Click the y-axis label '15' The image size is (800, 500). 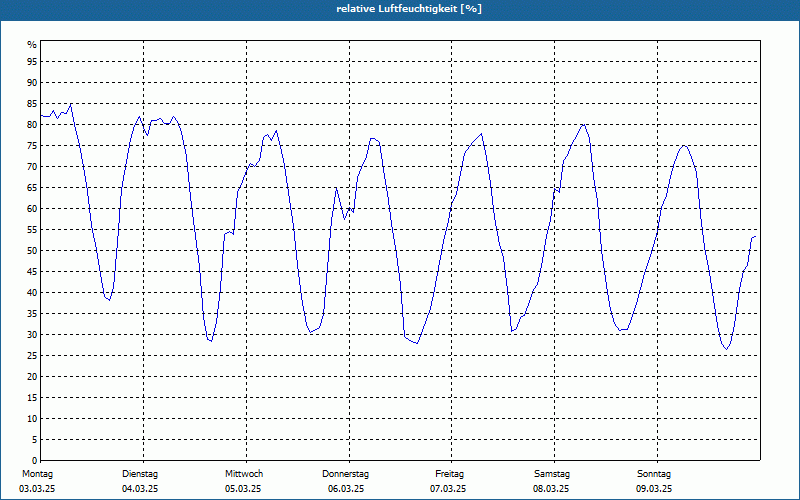(32, 397)
